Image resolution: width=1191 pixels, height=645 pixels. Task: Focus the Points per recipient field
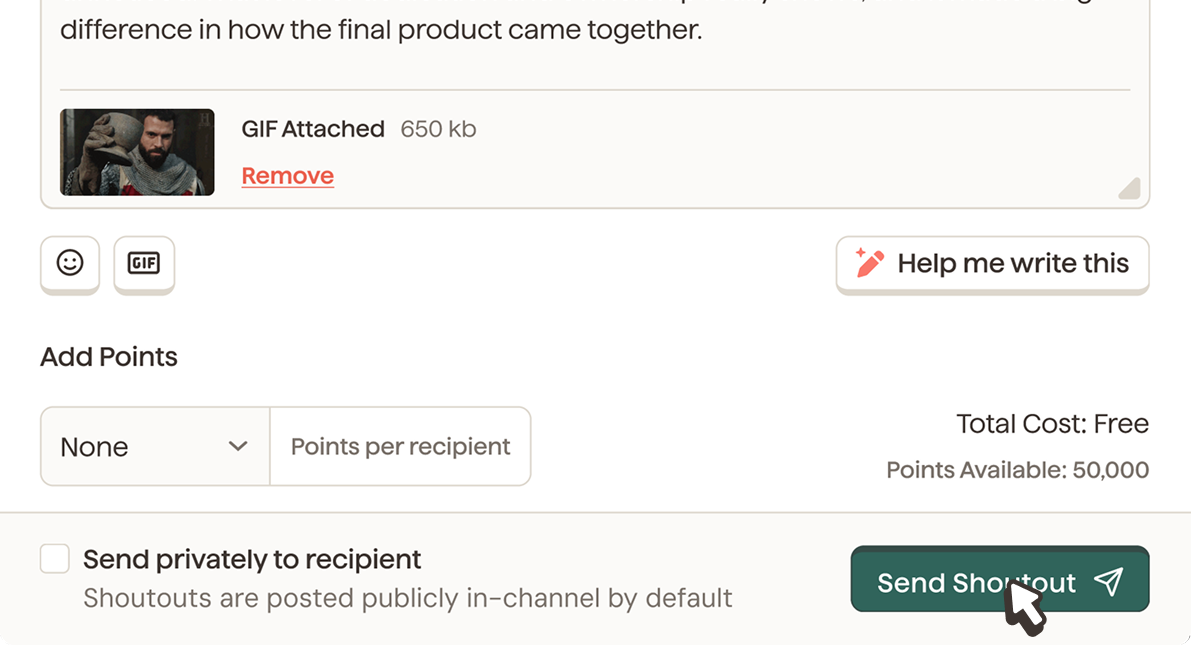pyautogui.click(x=400, y=446)
